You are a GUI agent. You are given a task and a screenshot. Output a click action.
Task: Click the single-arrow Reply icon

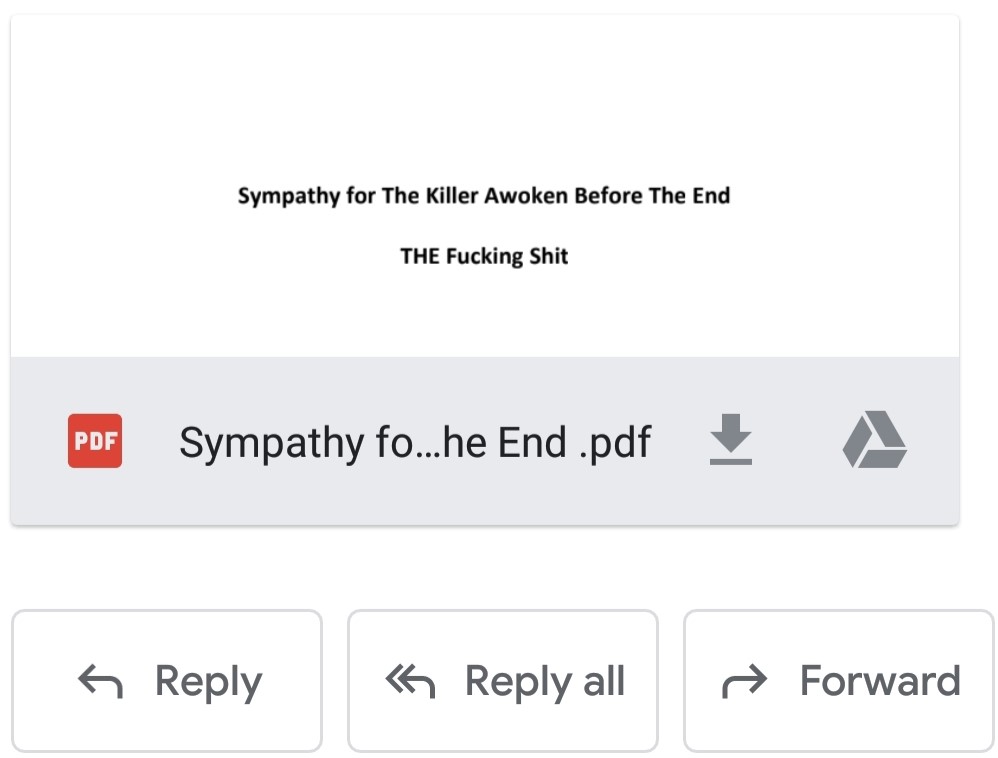[x=100, y=682]
